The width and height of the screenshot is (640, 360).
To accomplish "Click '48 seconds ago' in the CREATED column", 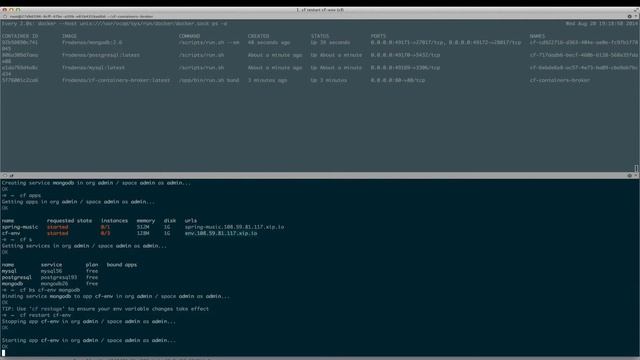I will point(269,42).
